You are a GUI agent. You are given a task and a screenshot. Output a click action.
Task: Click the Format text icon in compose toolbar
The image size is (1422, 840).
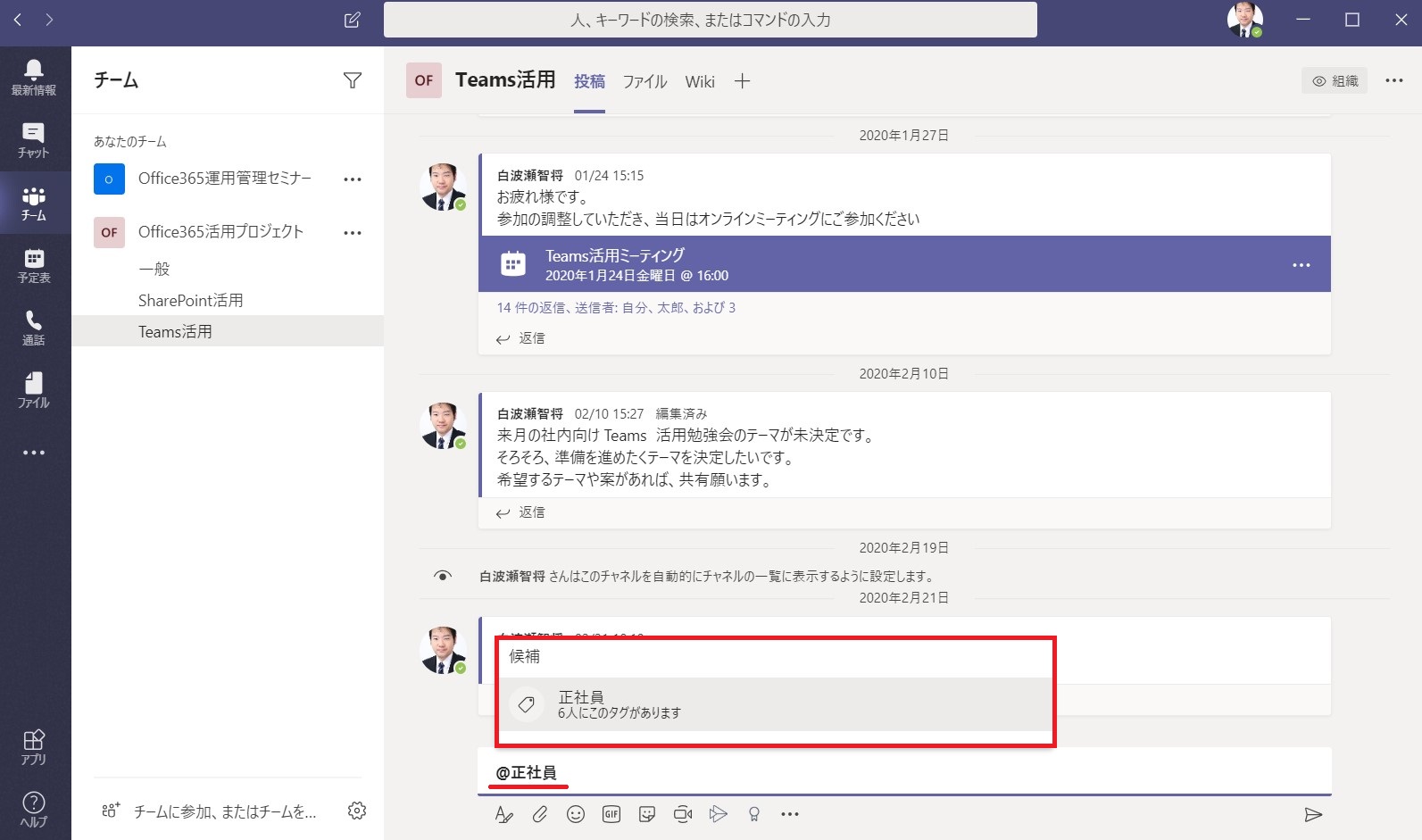pos(503,814)
